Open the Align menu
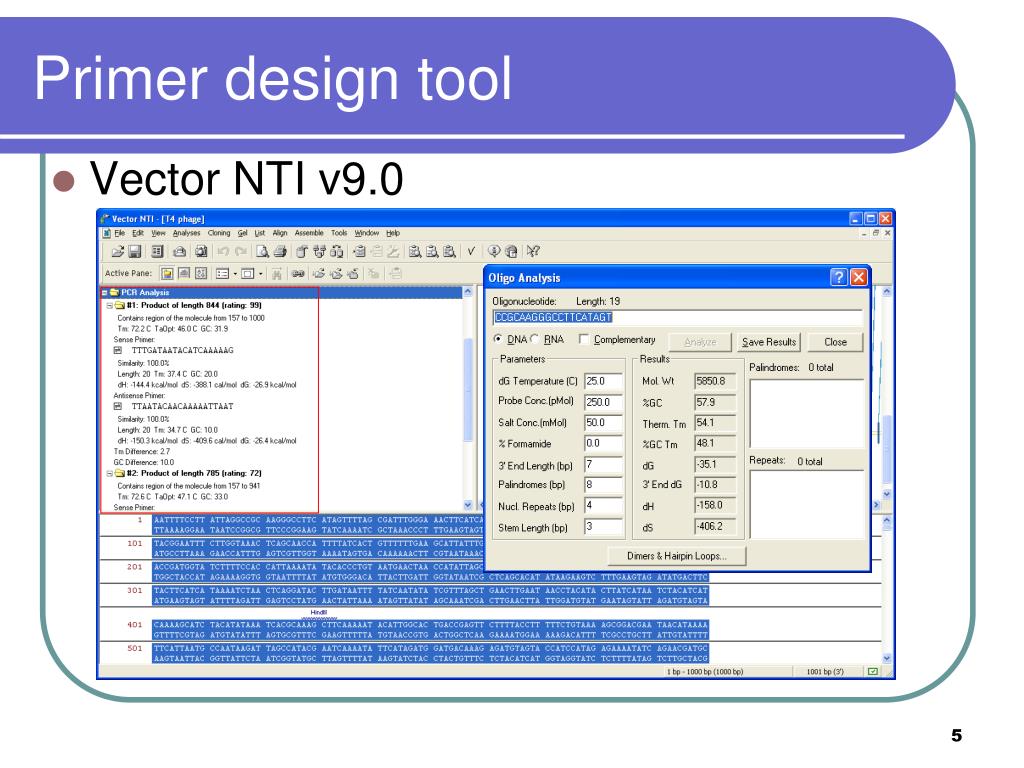 280,233
